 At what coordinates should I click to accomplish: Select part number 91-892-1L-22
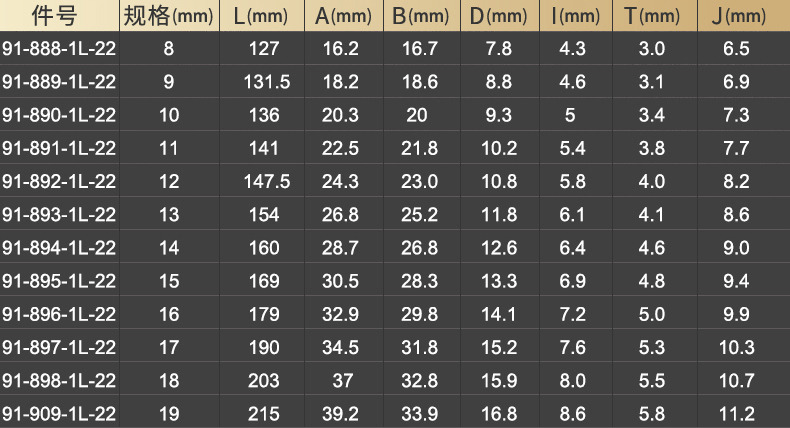[59, 181]
